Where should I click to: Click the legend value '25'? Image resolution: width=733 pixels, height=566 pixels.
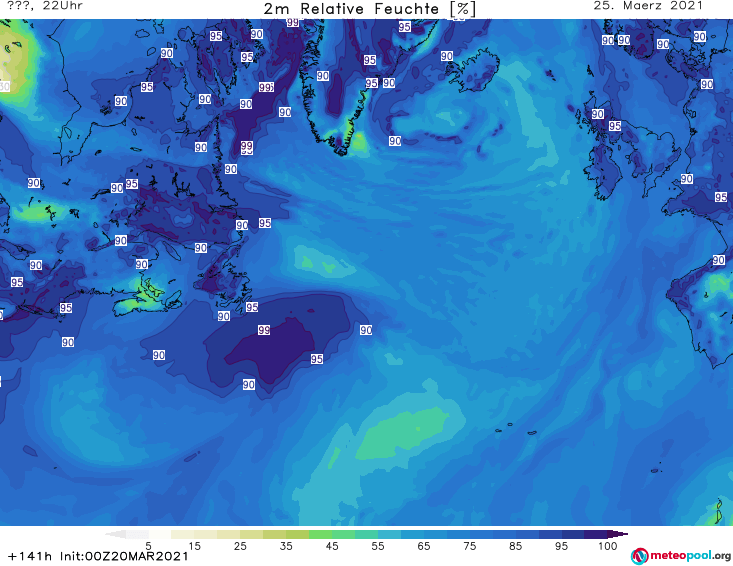tap(240, 546)
